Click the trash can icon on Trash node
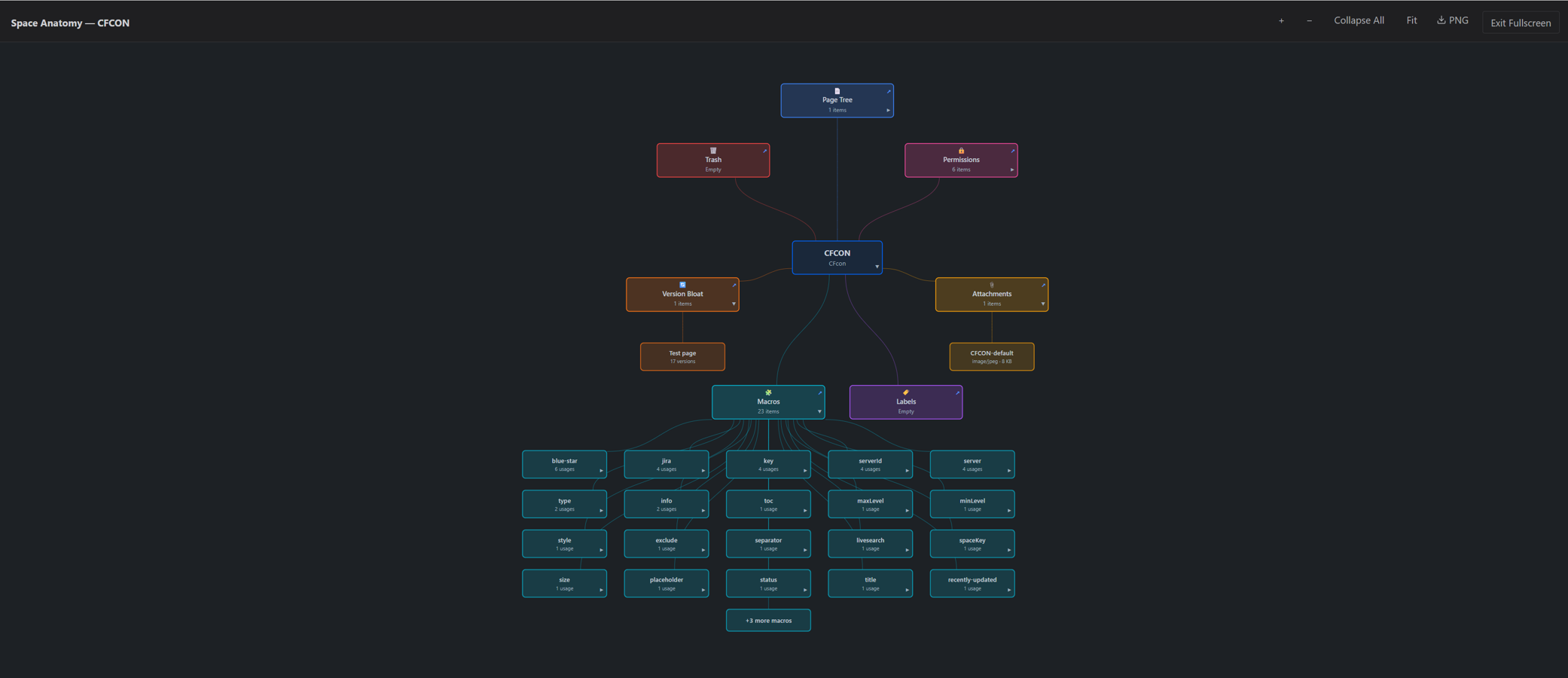The width and height of the screenshot is (1568, 678). point(713,151)
